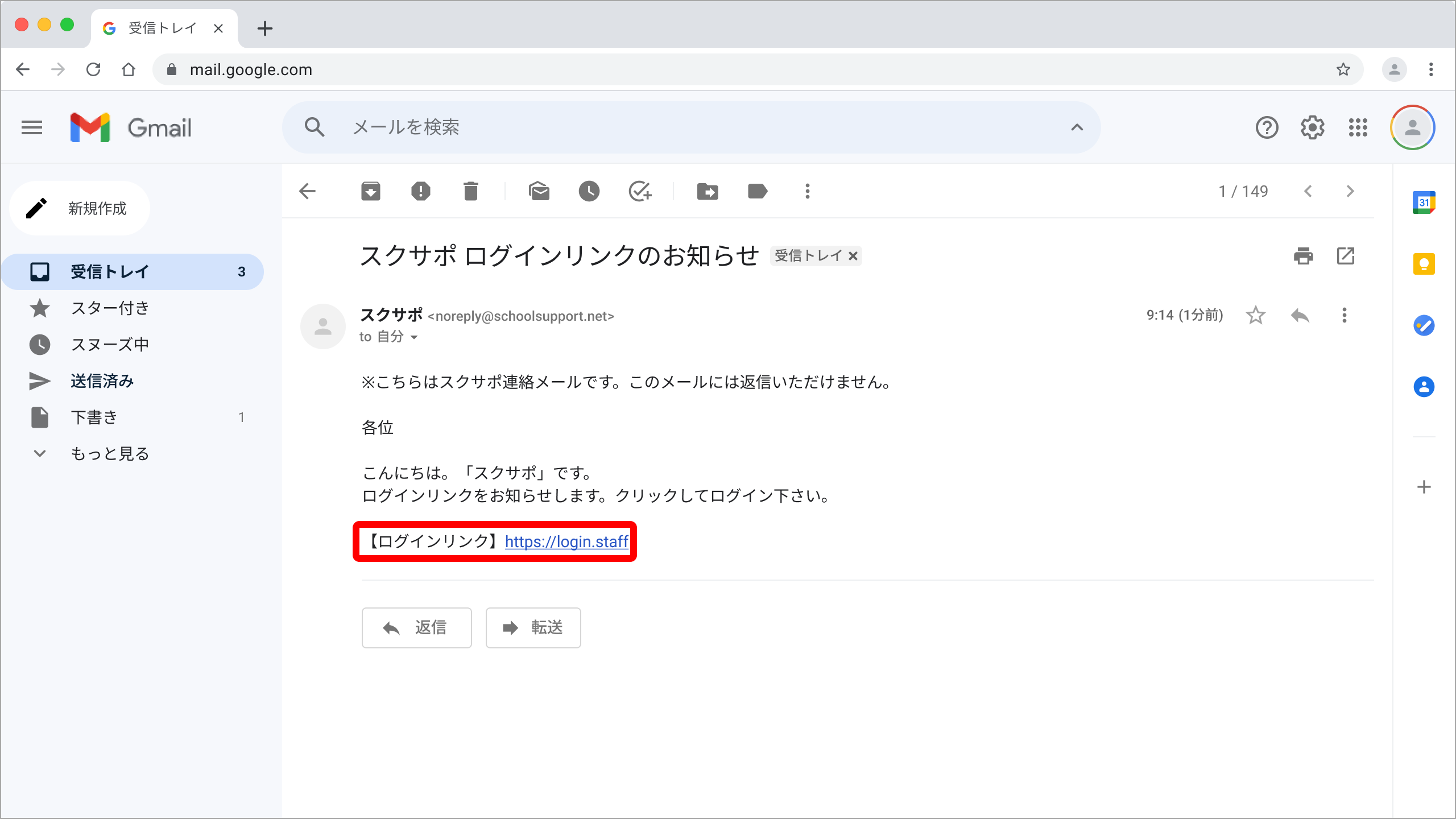The height and width of the screenshot is (819, 1456).
Task: Focus the メールを検索 search field
Action: [691, 127]
